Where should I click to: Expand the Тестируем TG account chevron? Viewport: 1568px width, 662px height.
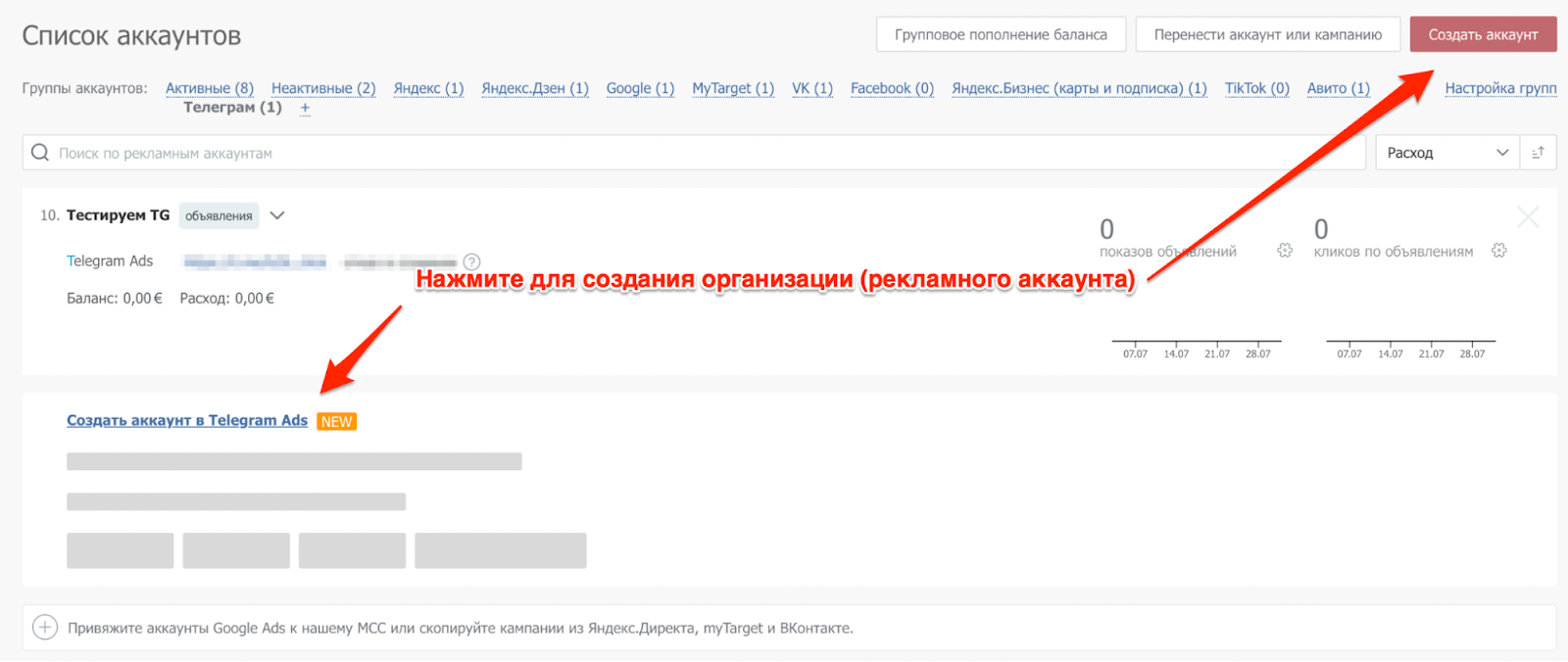(277, 215)
